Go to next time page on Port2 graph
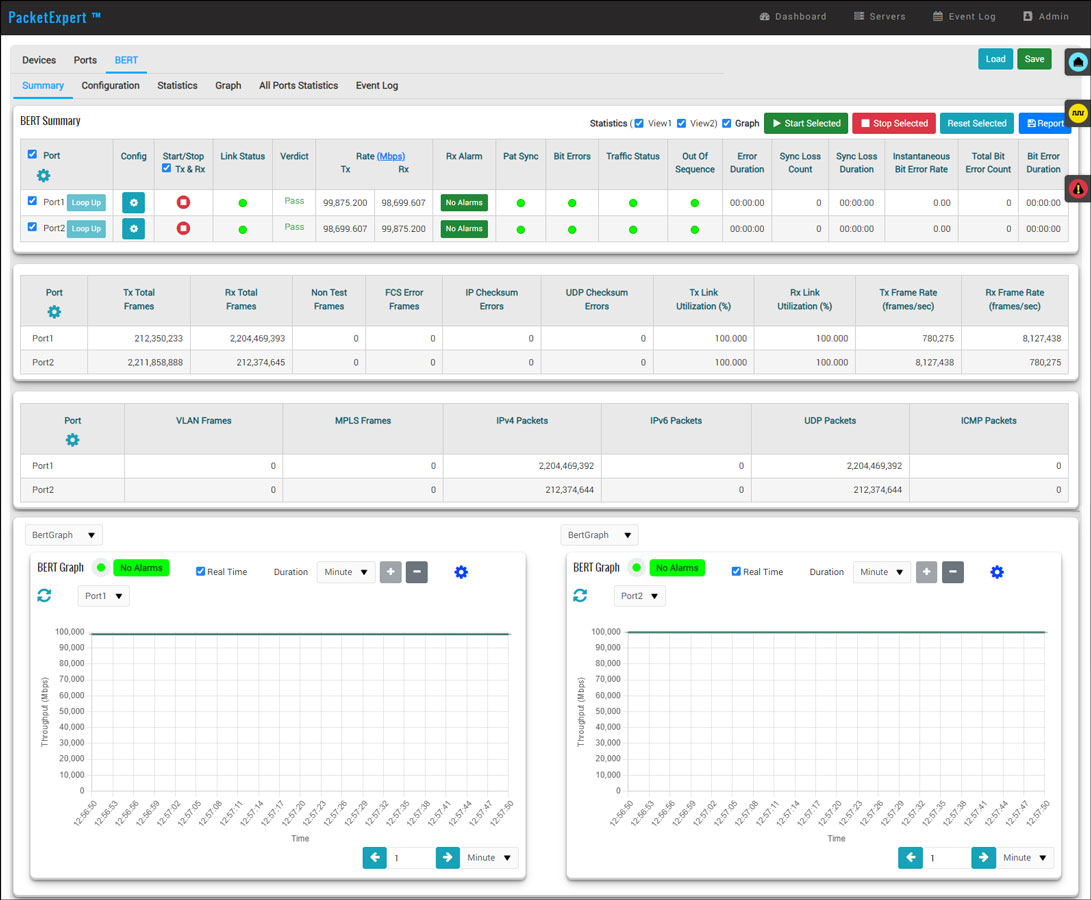The height and width of the screenshot is (900, 1091). [x=984, y=858]
